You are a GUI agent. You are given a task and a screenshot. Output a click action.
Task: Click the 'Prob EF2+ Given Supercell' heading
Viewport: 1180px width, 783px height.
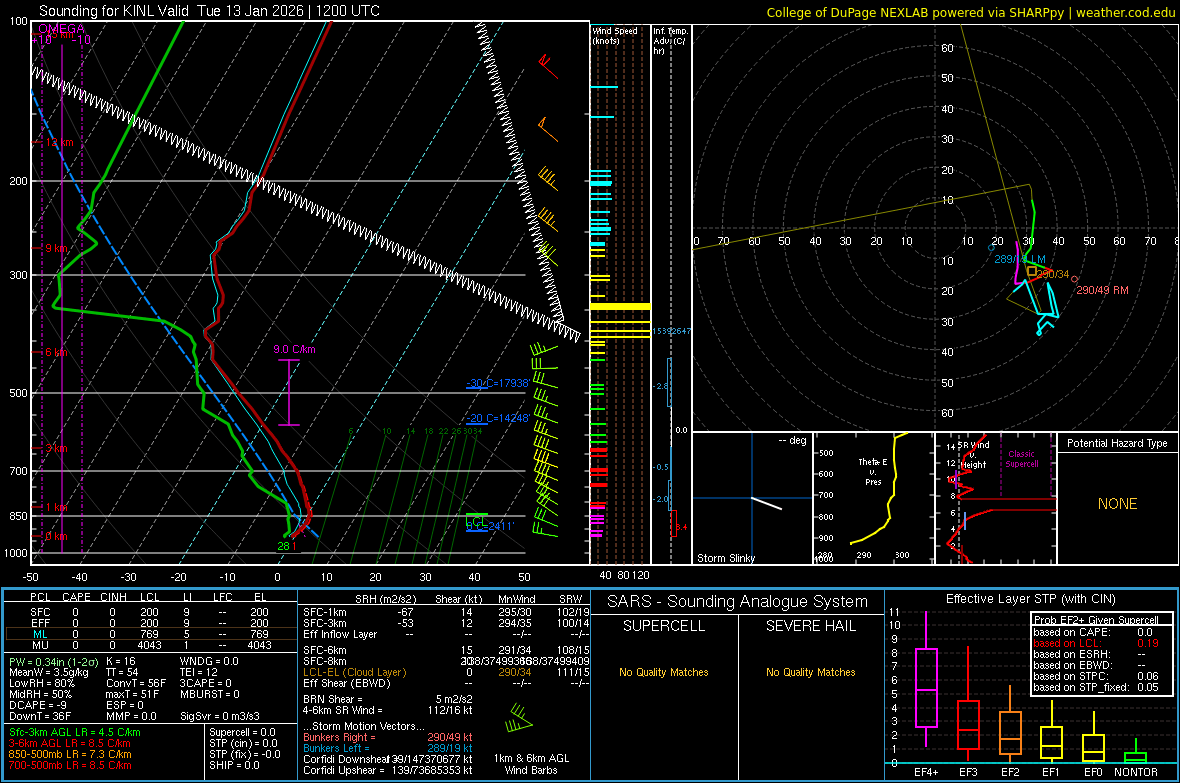click(x=1096, y=620)
